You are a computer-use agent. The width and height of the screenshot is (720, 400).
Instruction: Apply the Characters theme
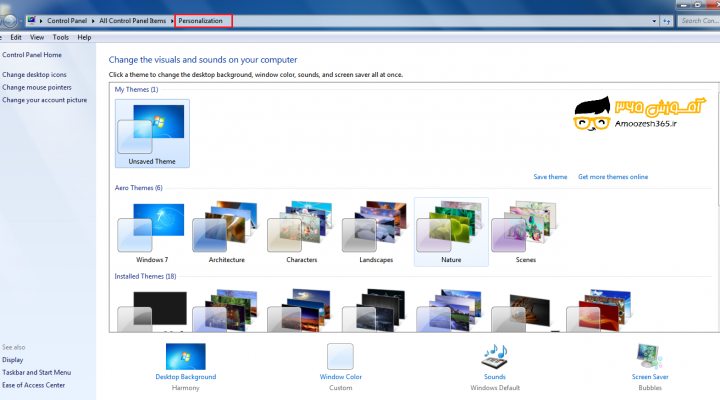coord(301,232)
